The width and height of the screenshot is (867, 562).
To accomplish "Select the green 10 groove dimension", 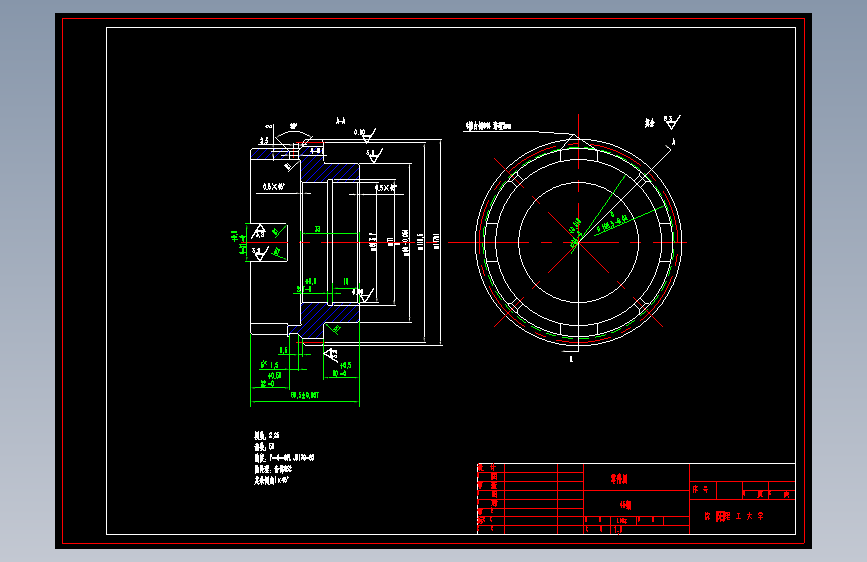I will pos(346,282).
